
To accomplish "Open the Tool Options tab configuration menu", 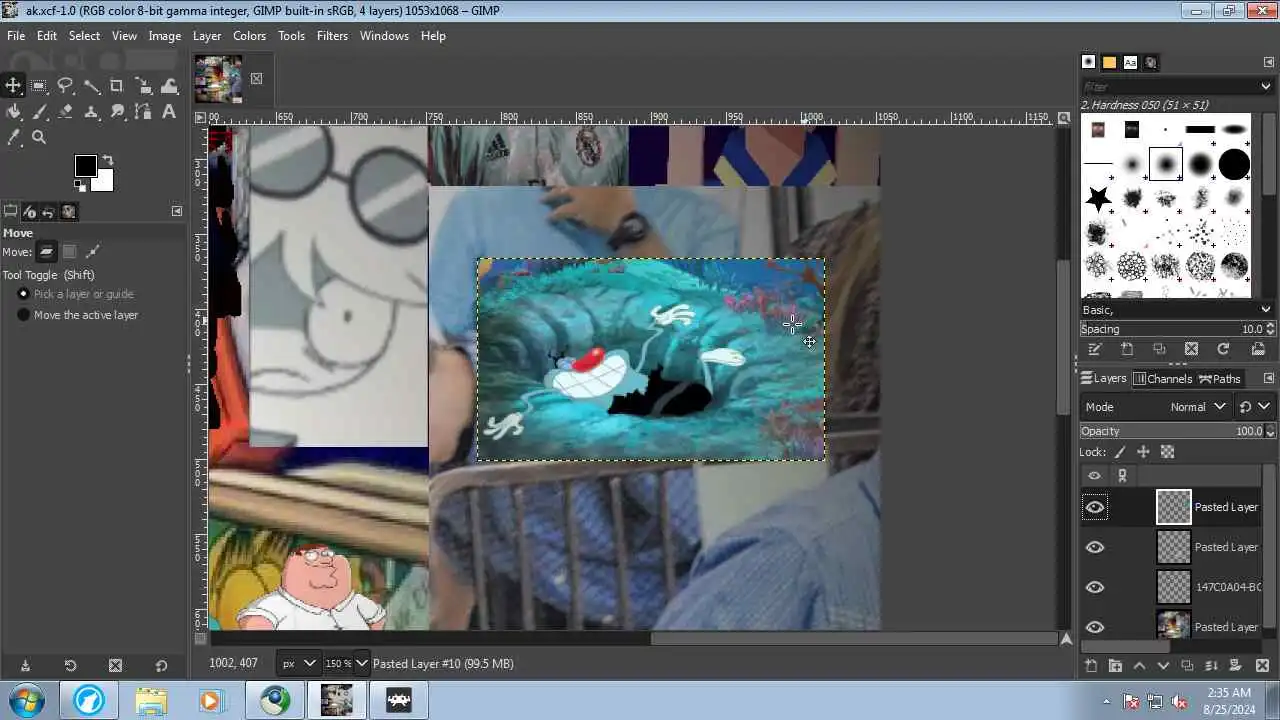I will [x=177, y=211].
